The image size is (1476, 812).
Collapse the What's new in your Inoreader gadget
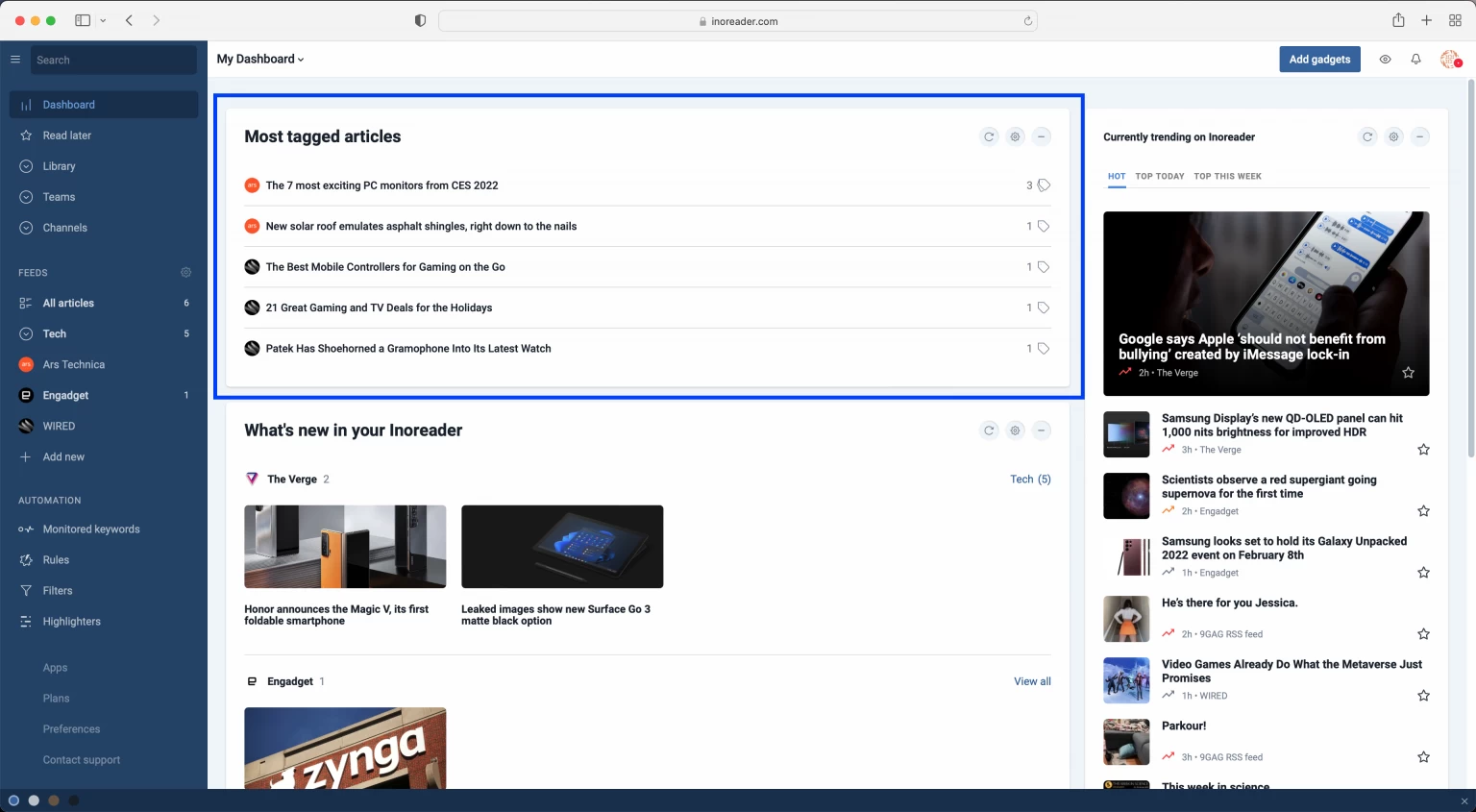click(1041, 430)
